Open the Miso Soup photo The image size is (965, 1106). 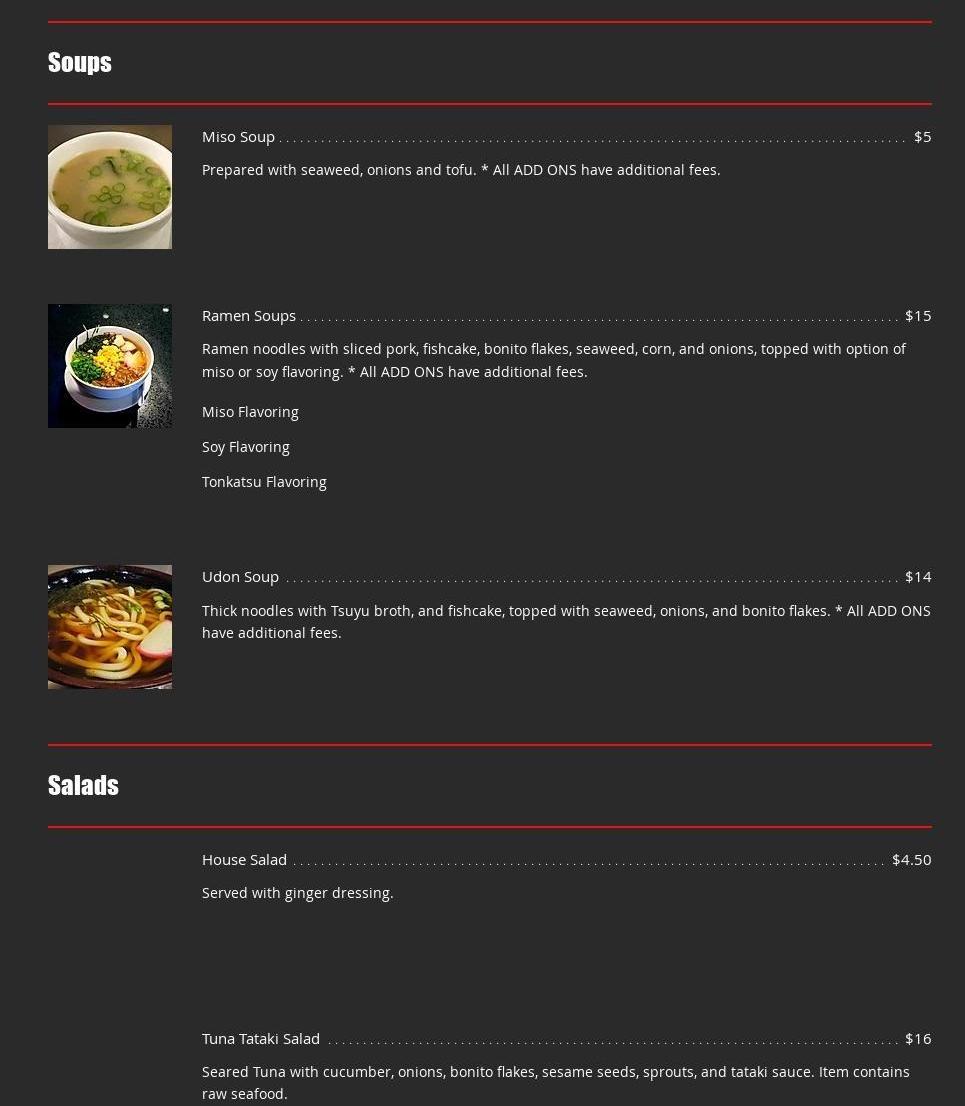(110, 187)
